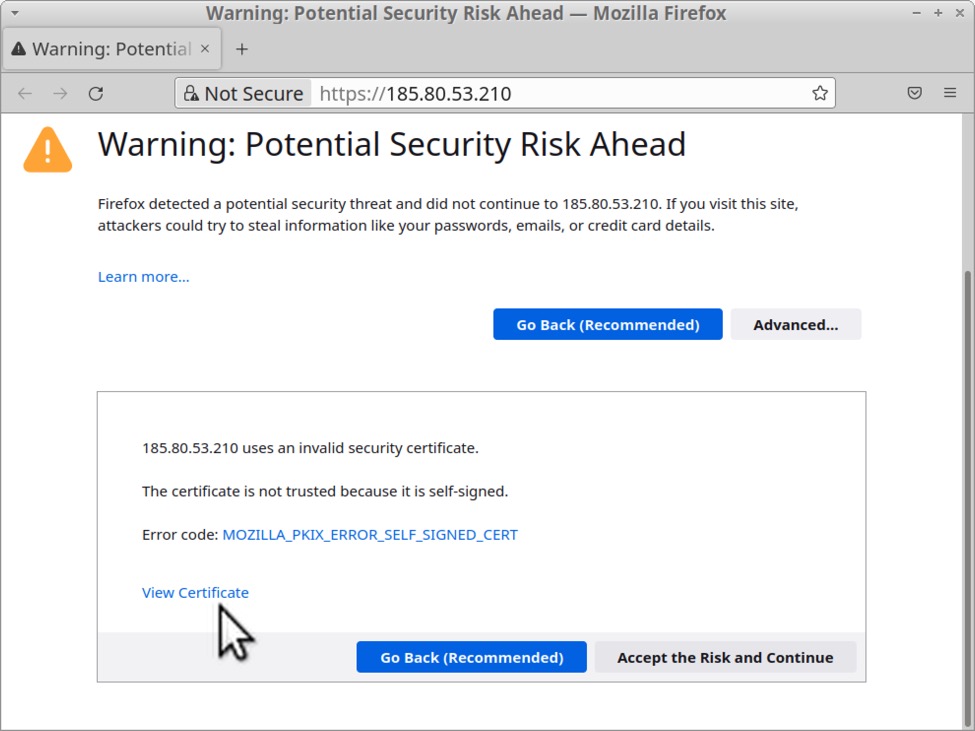Click the URL address field

[560, 93]
